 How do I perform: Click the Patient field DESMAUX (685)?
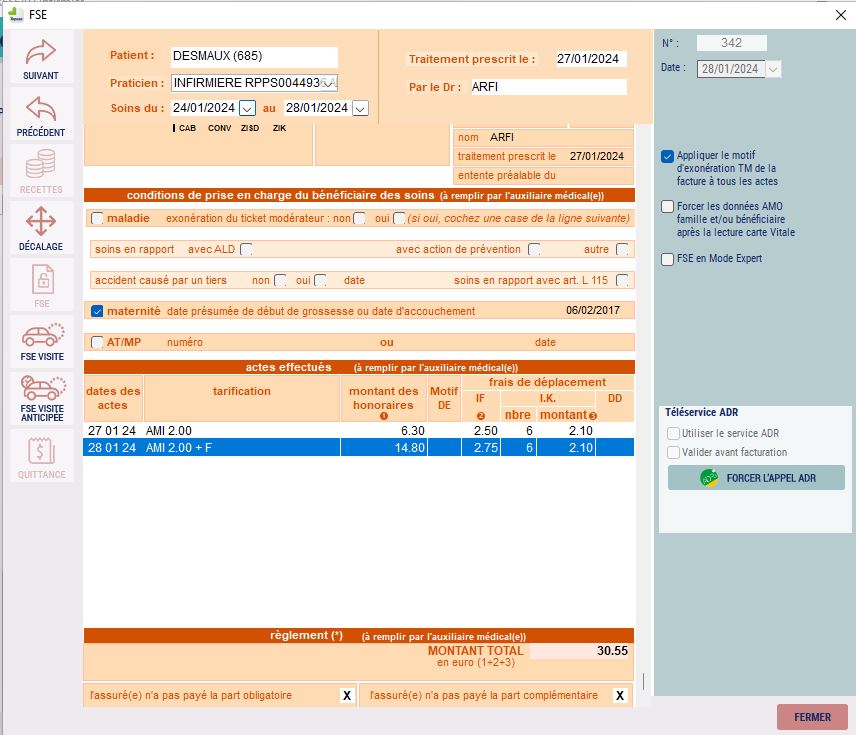(x=254, y=56)
